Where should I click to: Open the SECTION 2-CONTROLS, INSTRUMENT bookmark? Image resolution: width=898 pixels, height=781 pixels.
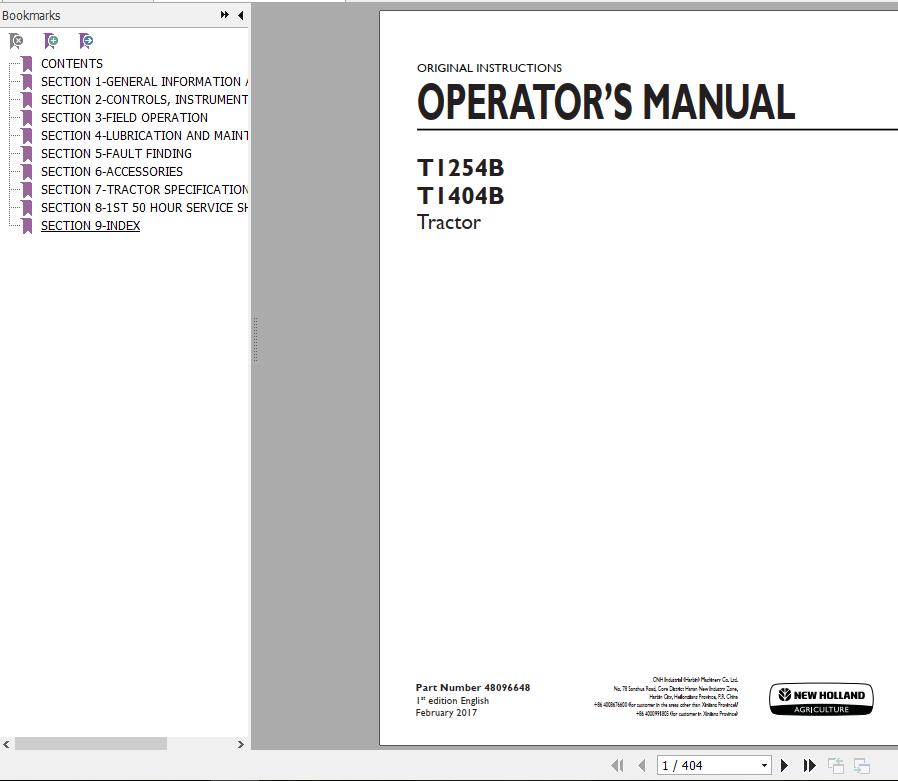click(144, 100)
